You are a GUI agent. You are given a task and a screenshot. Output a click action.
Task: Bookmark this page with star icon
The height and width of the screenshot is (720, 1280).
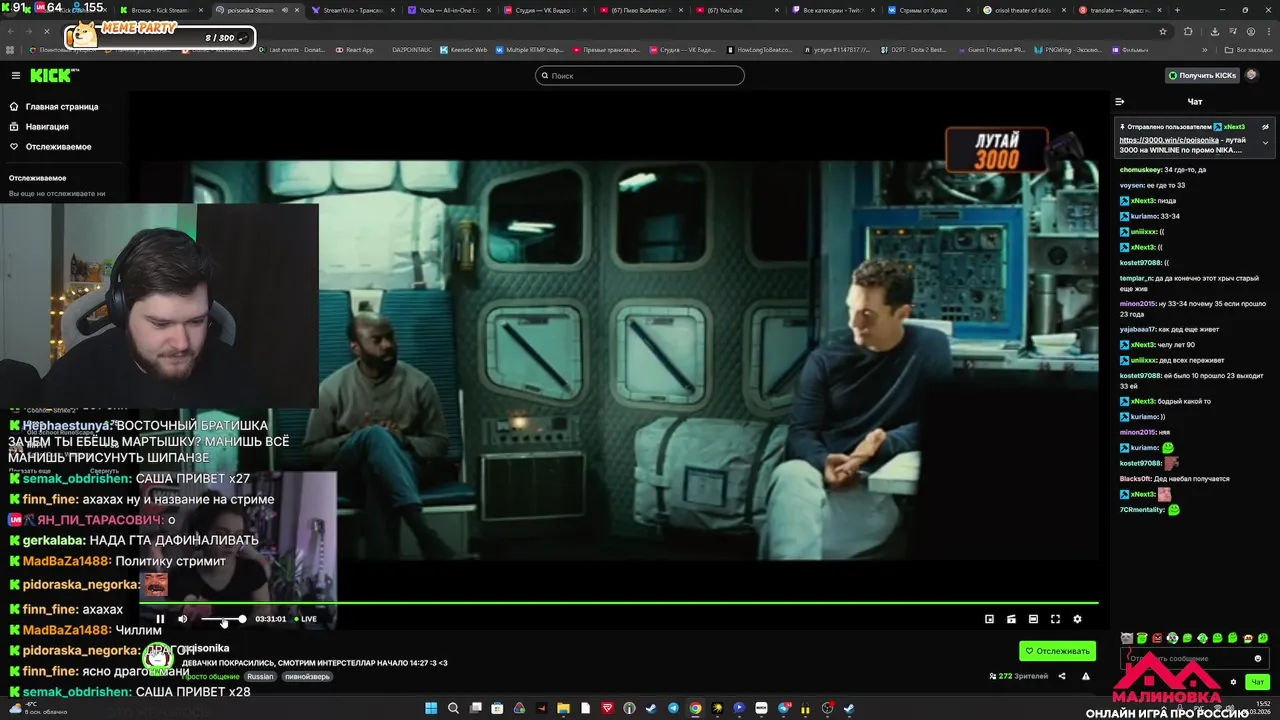pos(1163,31)
